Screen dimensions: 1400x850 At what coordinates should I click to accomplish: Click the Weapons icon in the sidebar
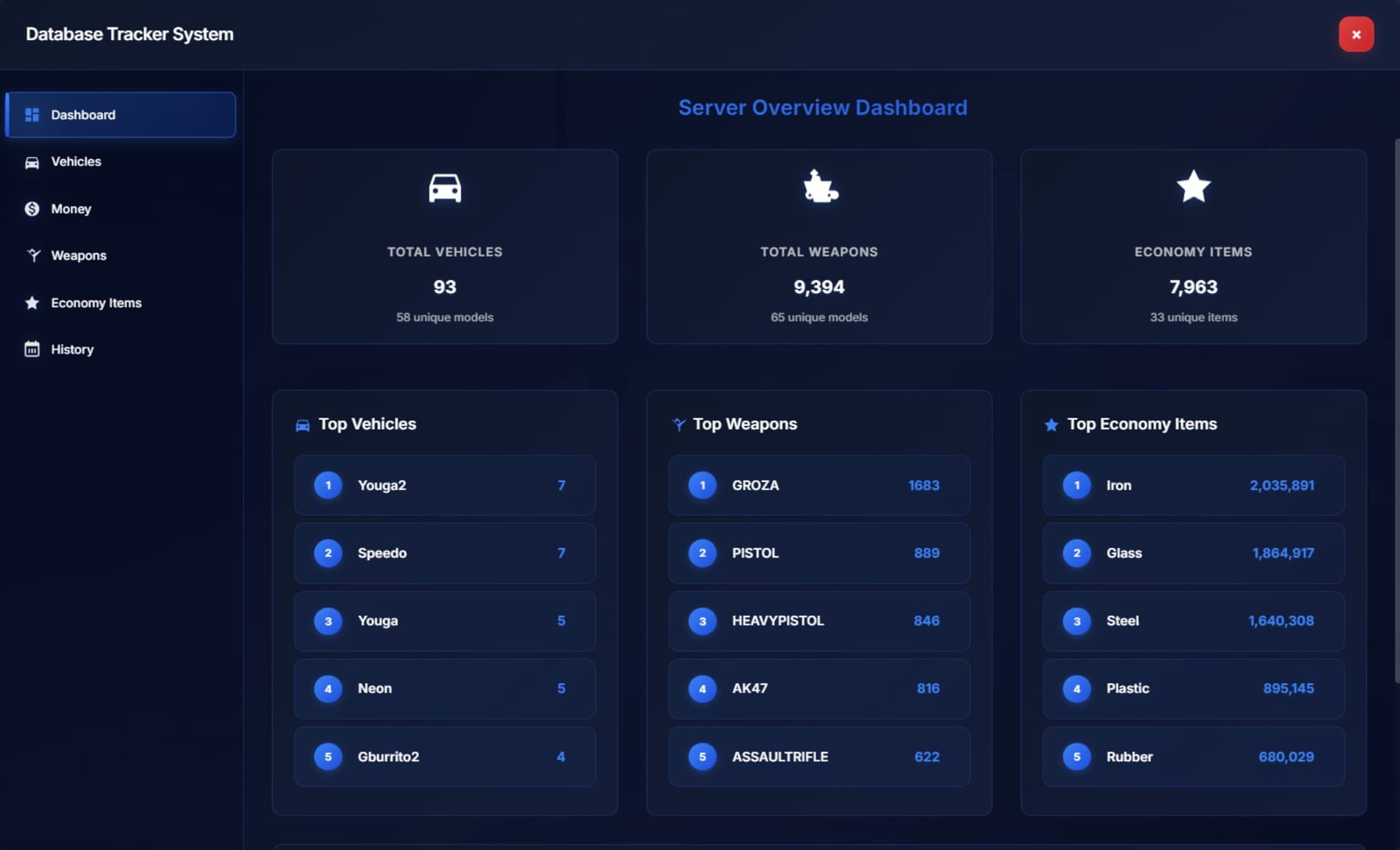34,256
